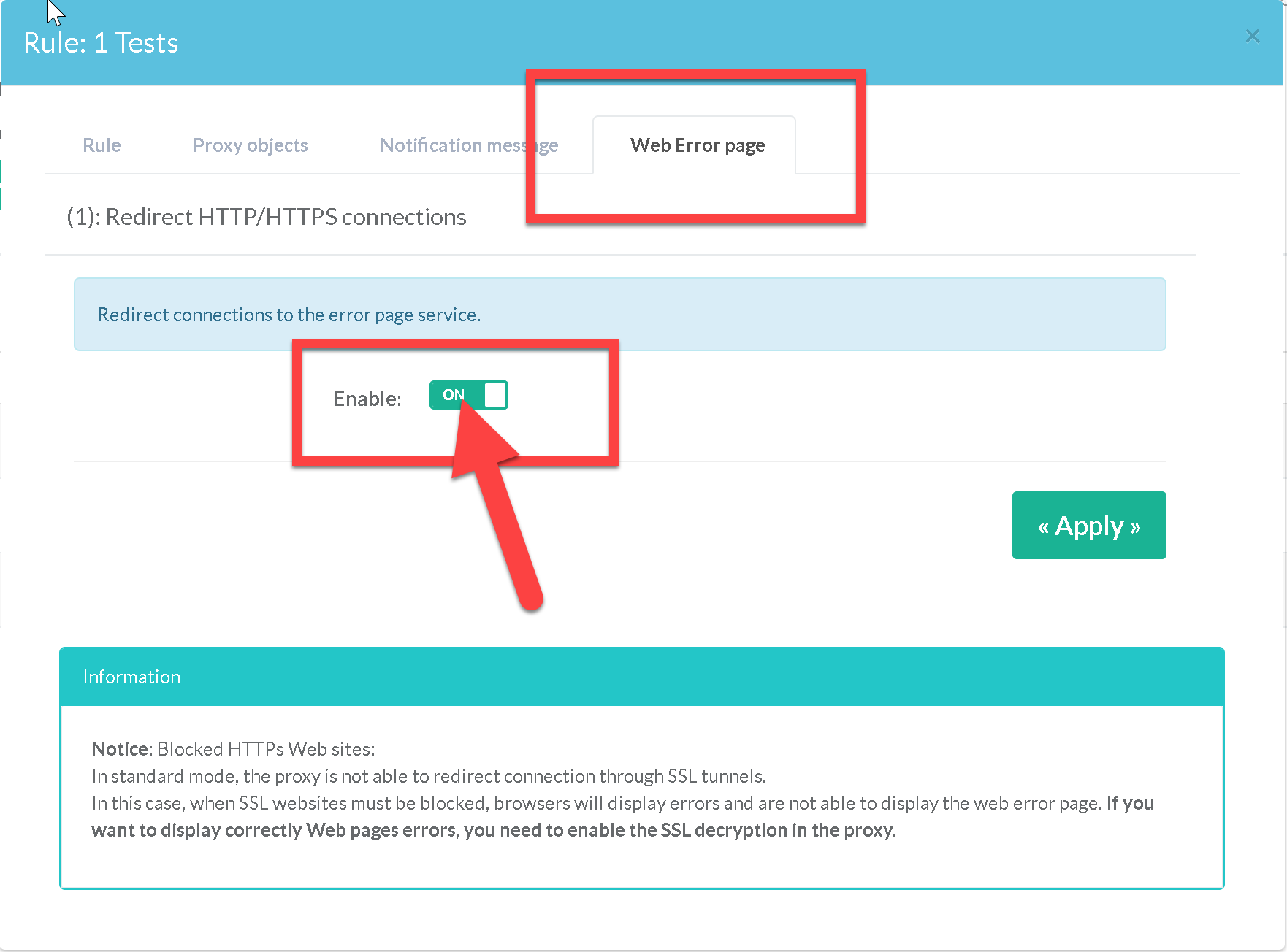Click the bold SSL decryption advice text
Screen dimensions: 1287x952
point(493,830)
